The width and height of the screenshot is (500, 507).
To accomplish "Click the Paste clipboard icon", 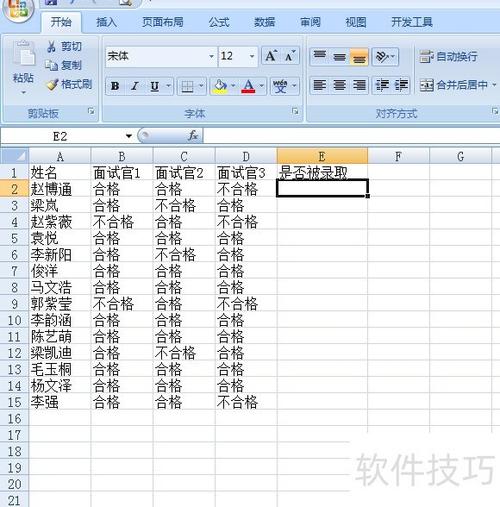I will point(23,53).
